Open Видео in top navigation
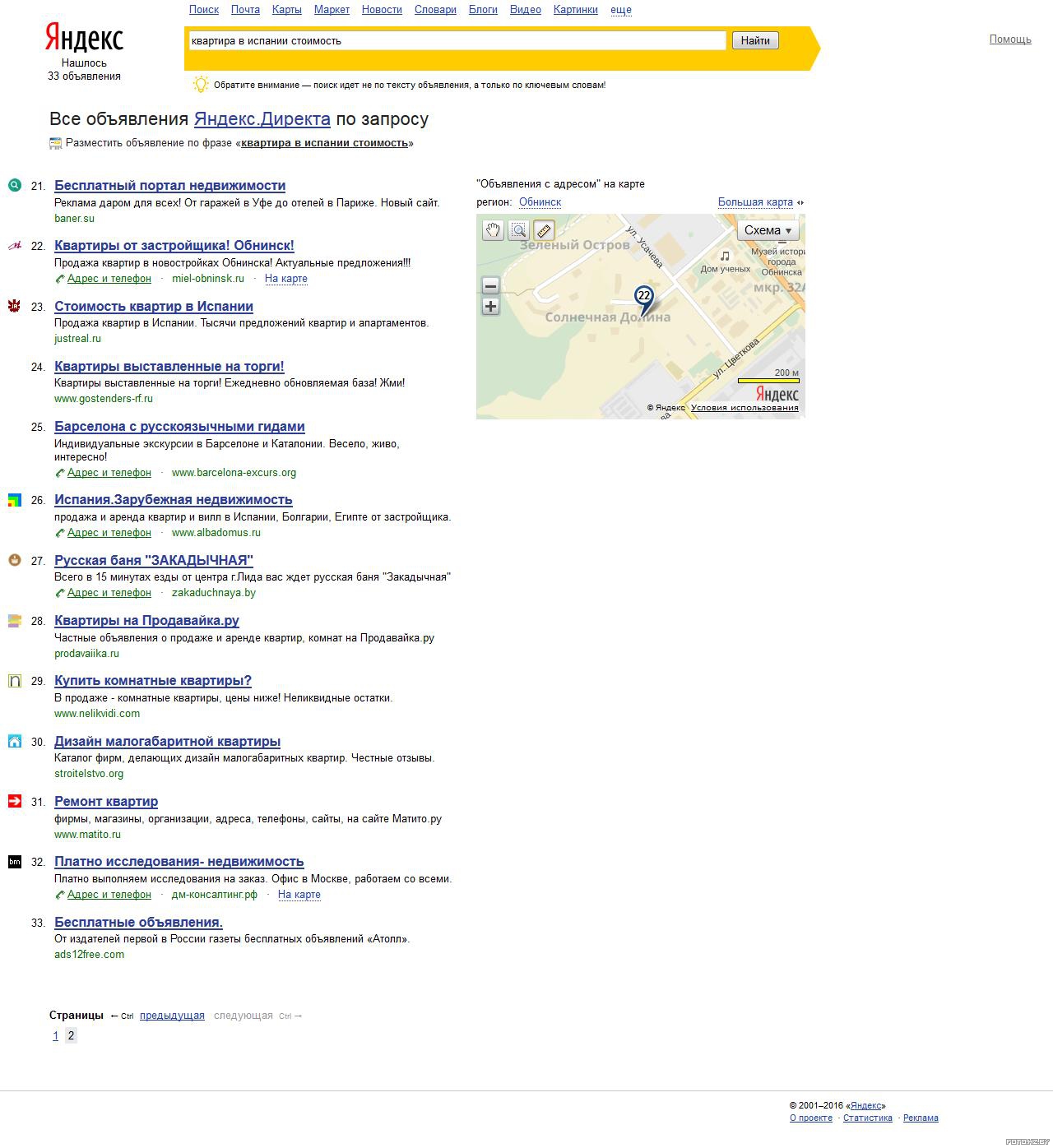This screenshot has height=1148, width=1053. click(x=526, y=10)
